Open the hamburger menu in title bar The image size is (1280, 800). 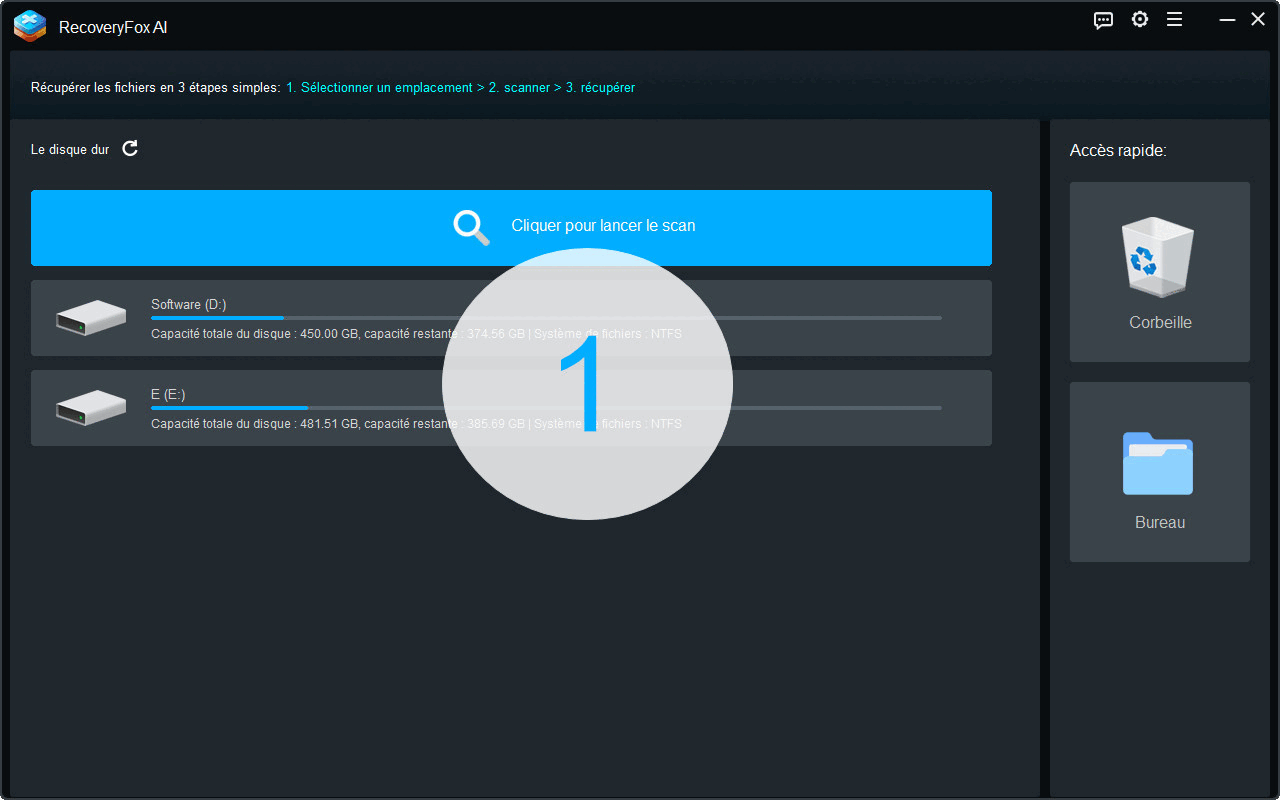click(1174, 20)
